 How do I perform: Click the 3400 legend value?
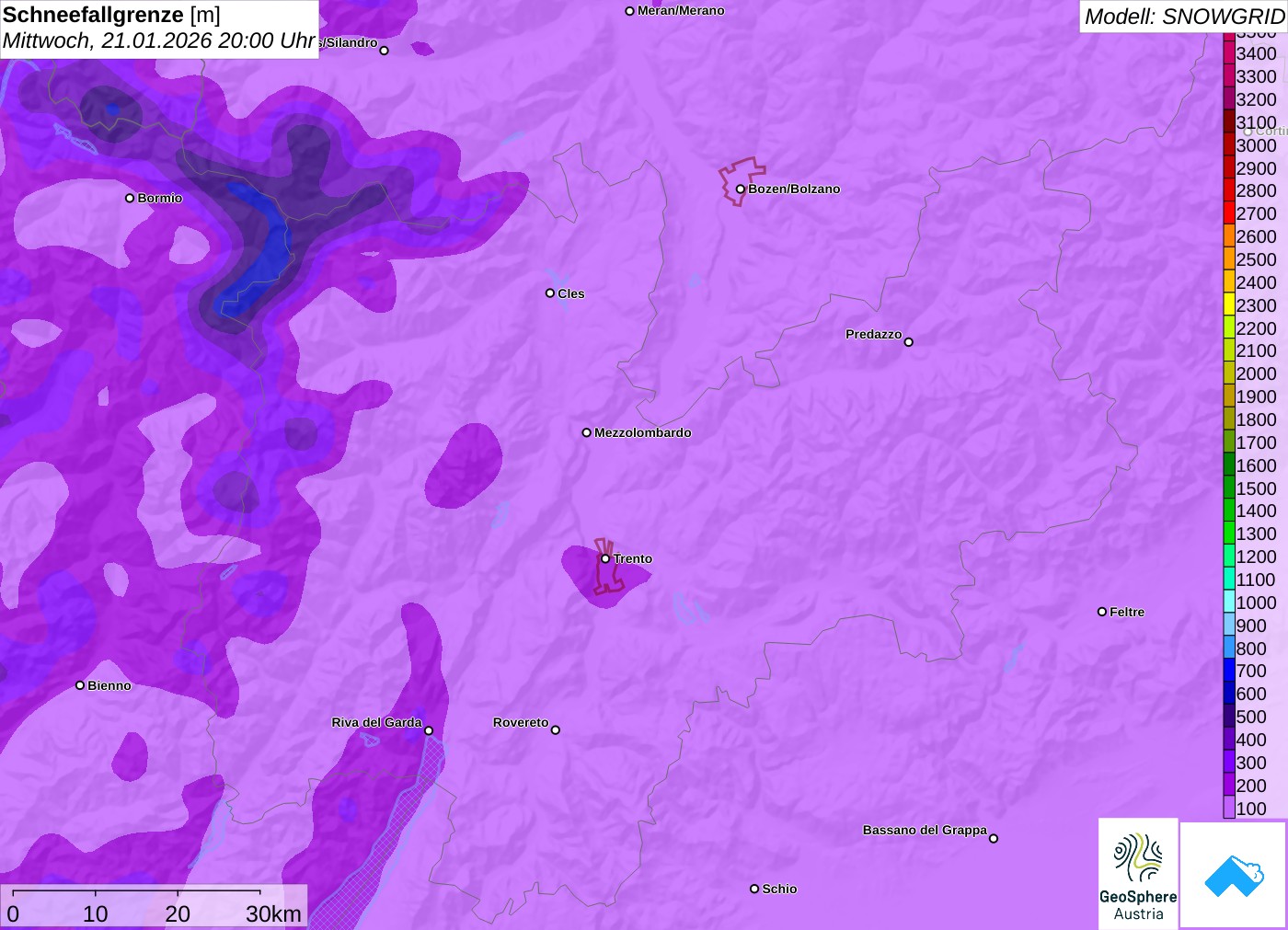tap(1256, 53)
